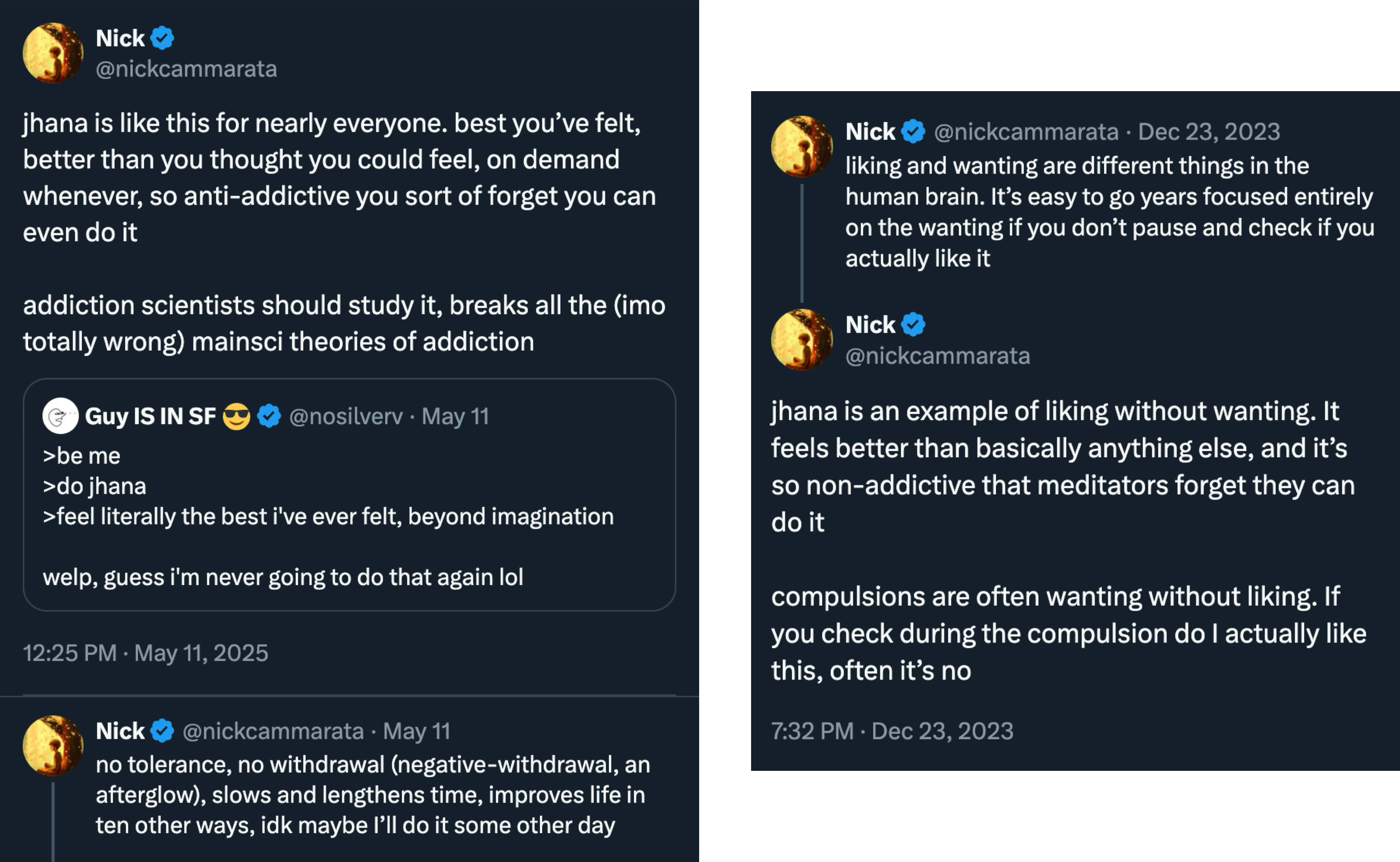This screenshot has height=862, width=1400.
Task: Click the sunglasses emoji in Guy's display name
Action: pos(236,416)
